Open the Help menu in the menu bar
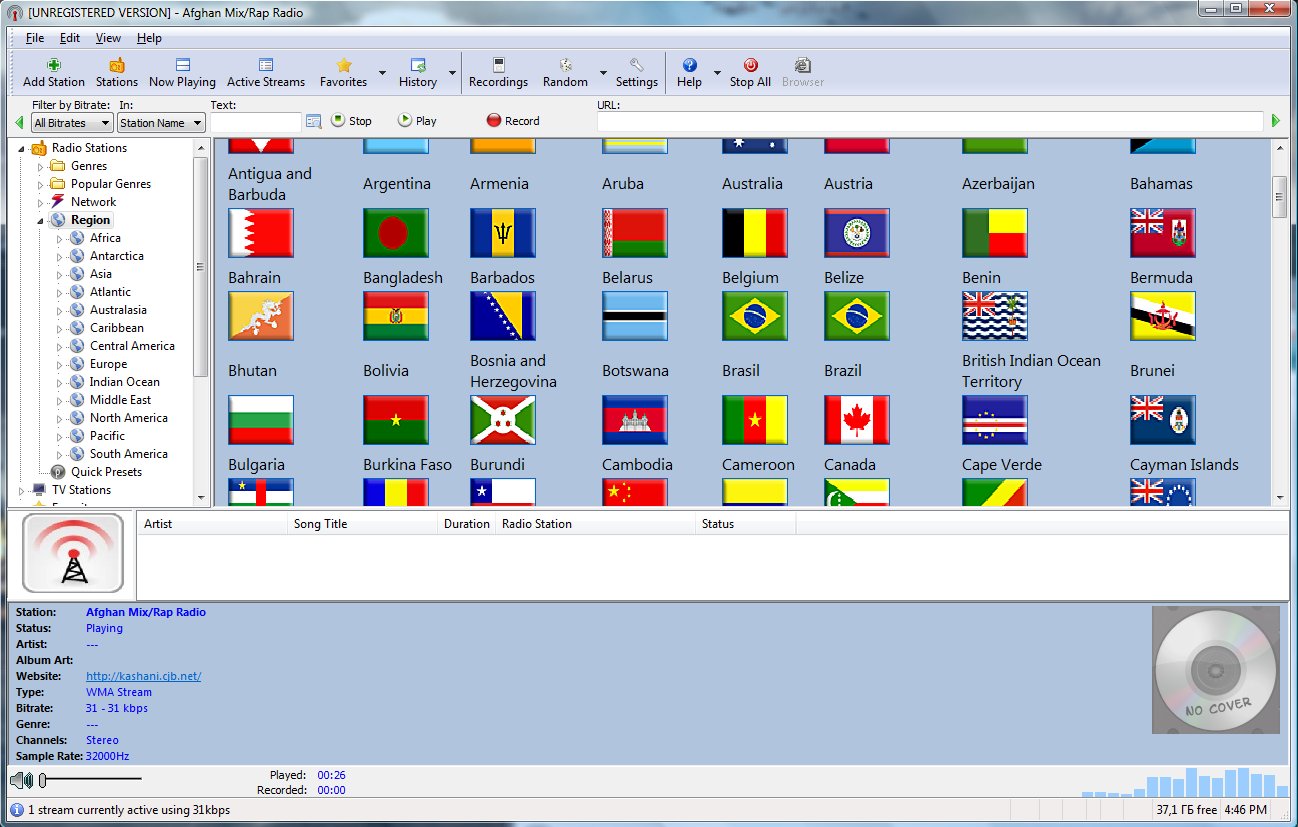The image size is (1298, 827). click(149, 38)
